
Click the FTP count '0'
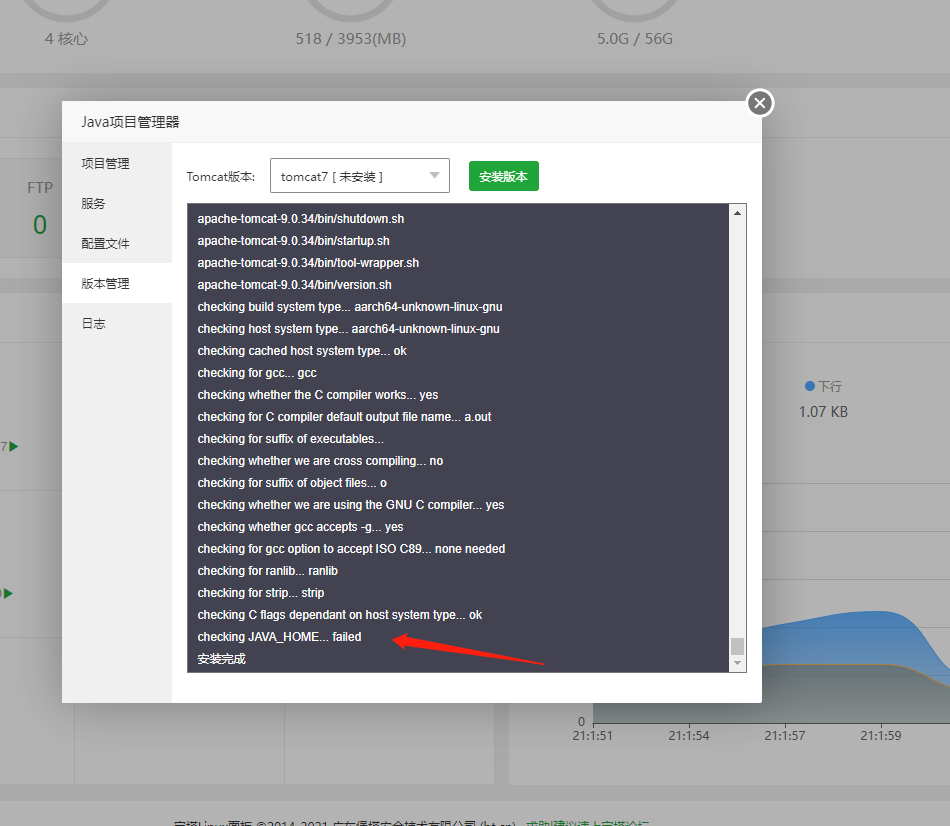pyautogui.click(x=40, y=225)
